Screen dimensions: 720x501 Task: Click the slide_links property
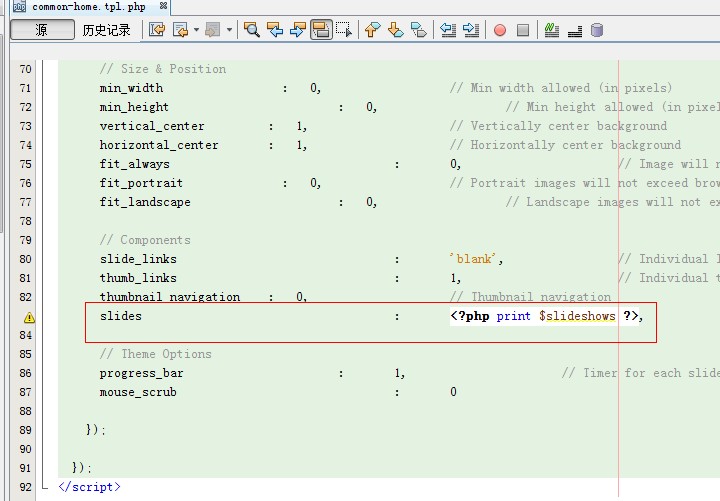click(138, 259)
